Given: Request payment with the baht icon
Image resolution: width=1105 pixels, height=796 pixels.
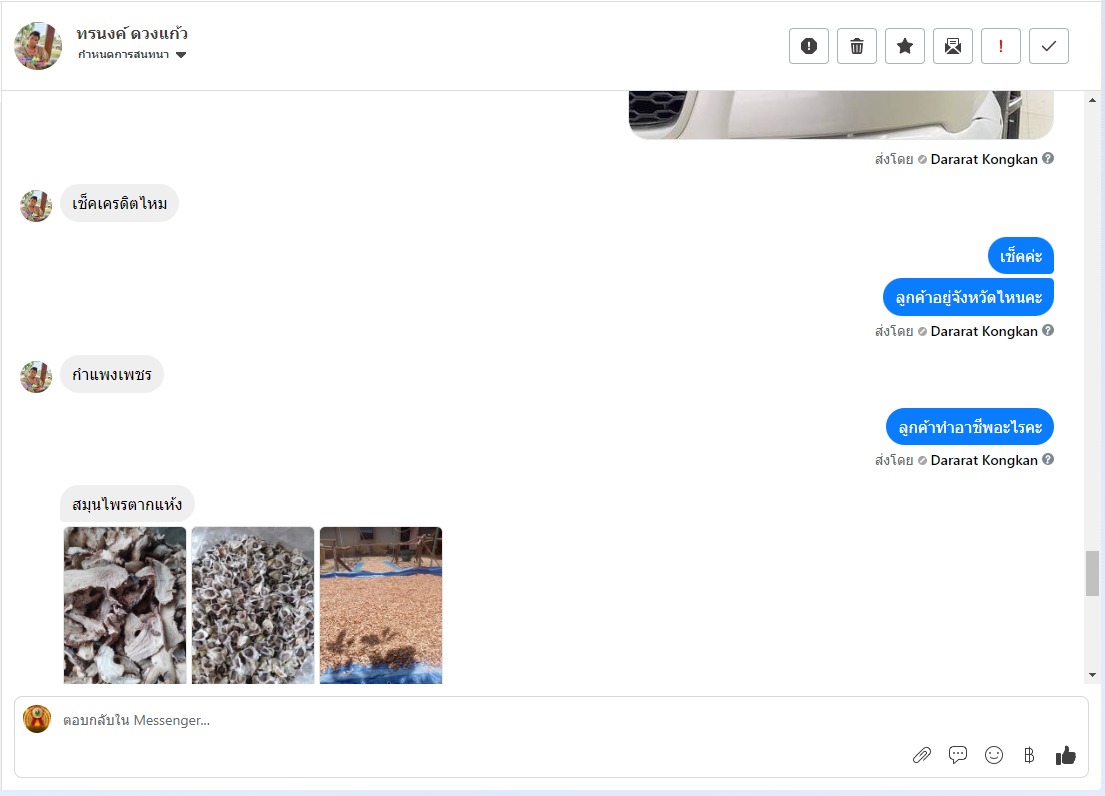Looking at the screenshot, I should point(1029,755).
